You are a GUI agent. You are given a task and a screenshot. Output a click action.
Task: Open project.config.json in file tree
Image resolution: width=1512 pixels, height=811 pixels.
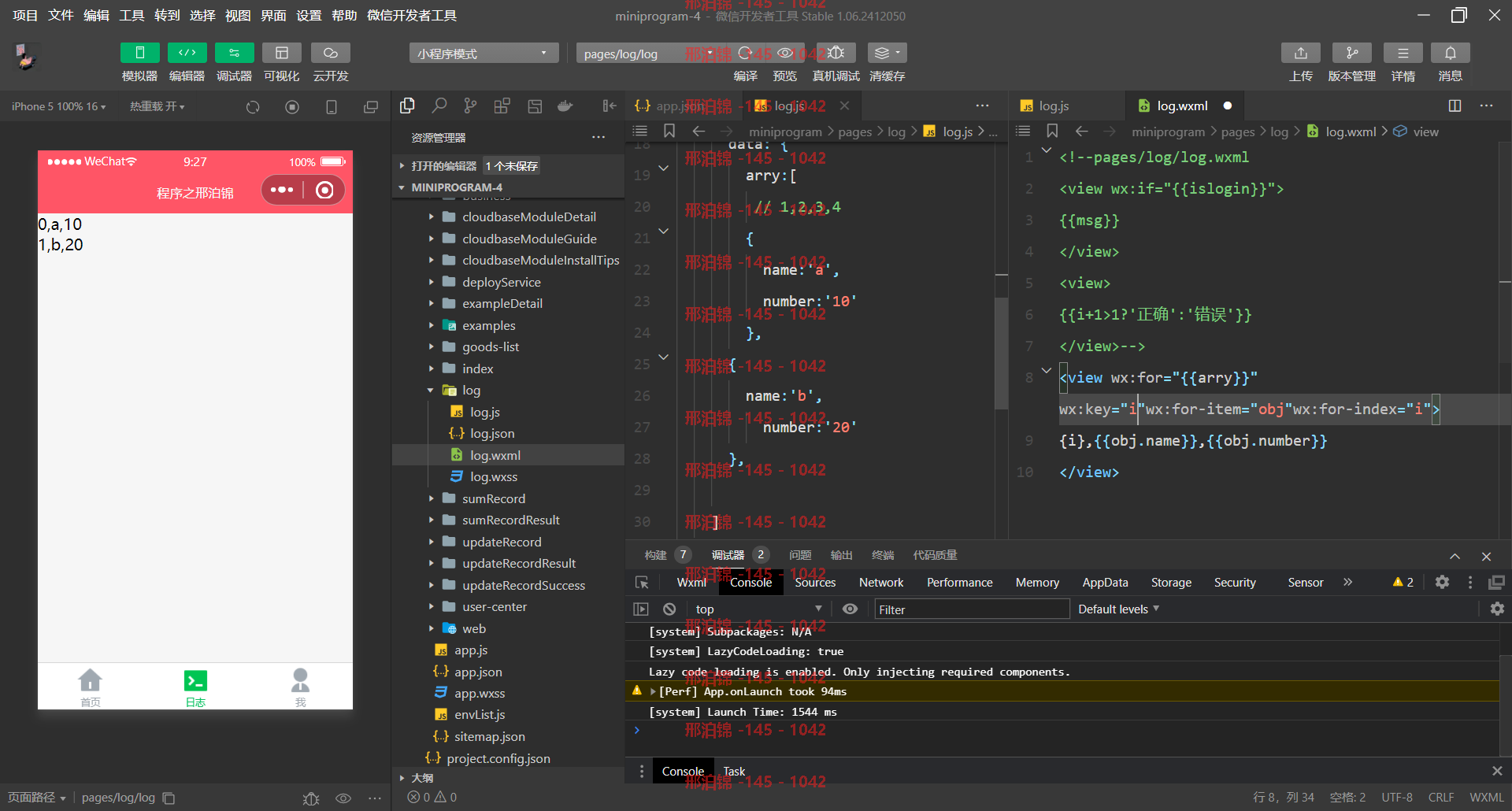(x=508, y=758)
